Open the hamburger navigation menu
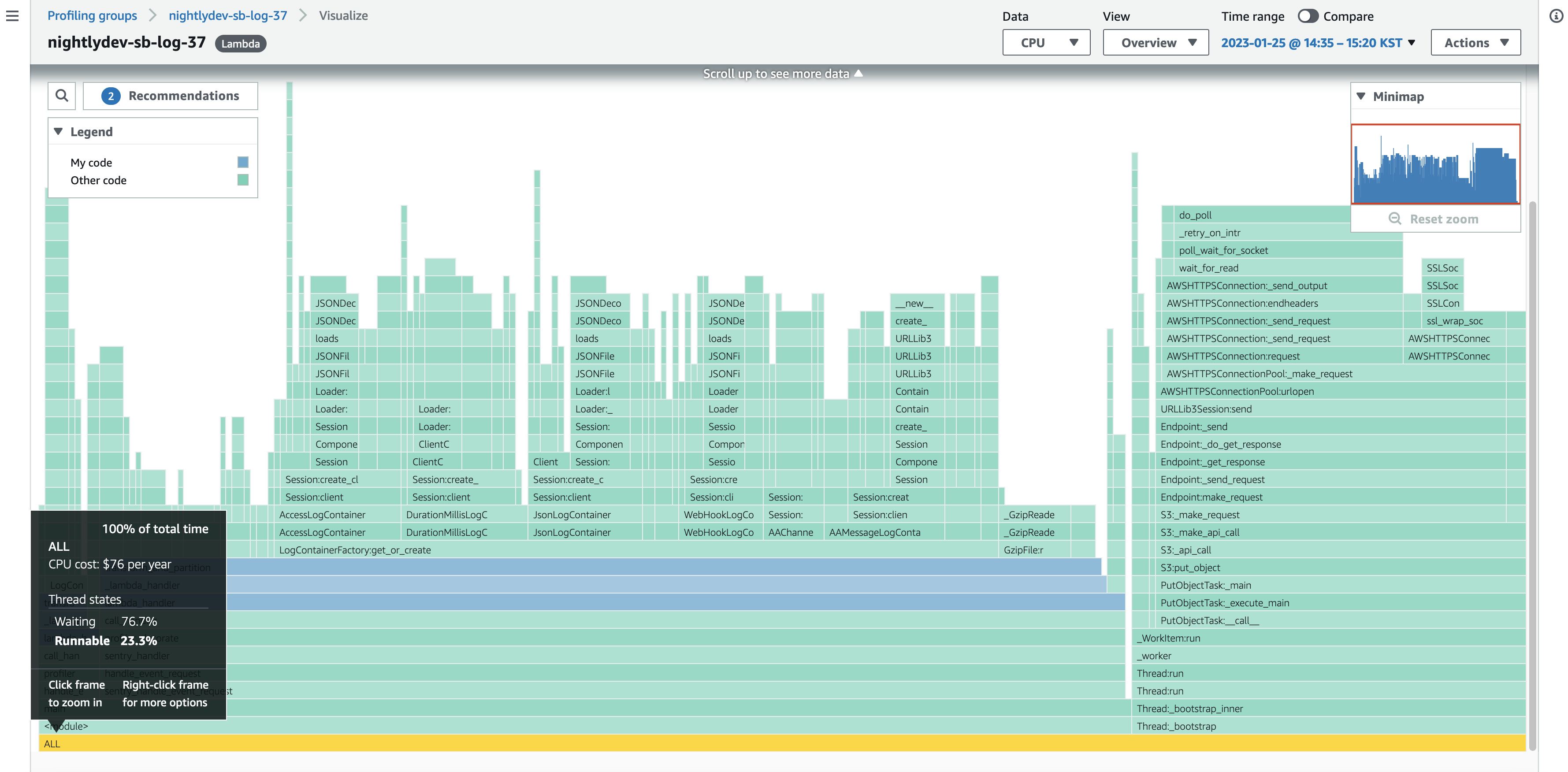This screenshot has width=1568, height=772. pos(12,16)
